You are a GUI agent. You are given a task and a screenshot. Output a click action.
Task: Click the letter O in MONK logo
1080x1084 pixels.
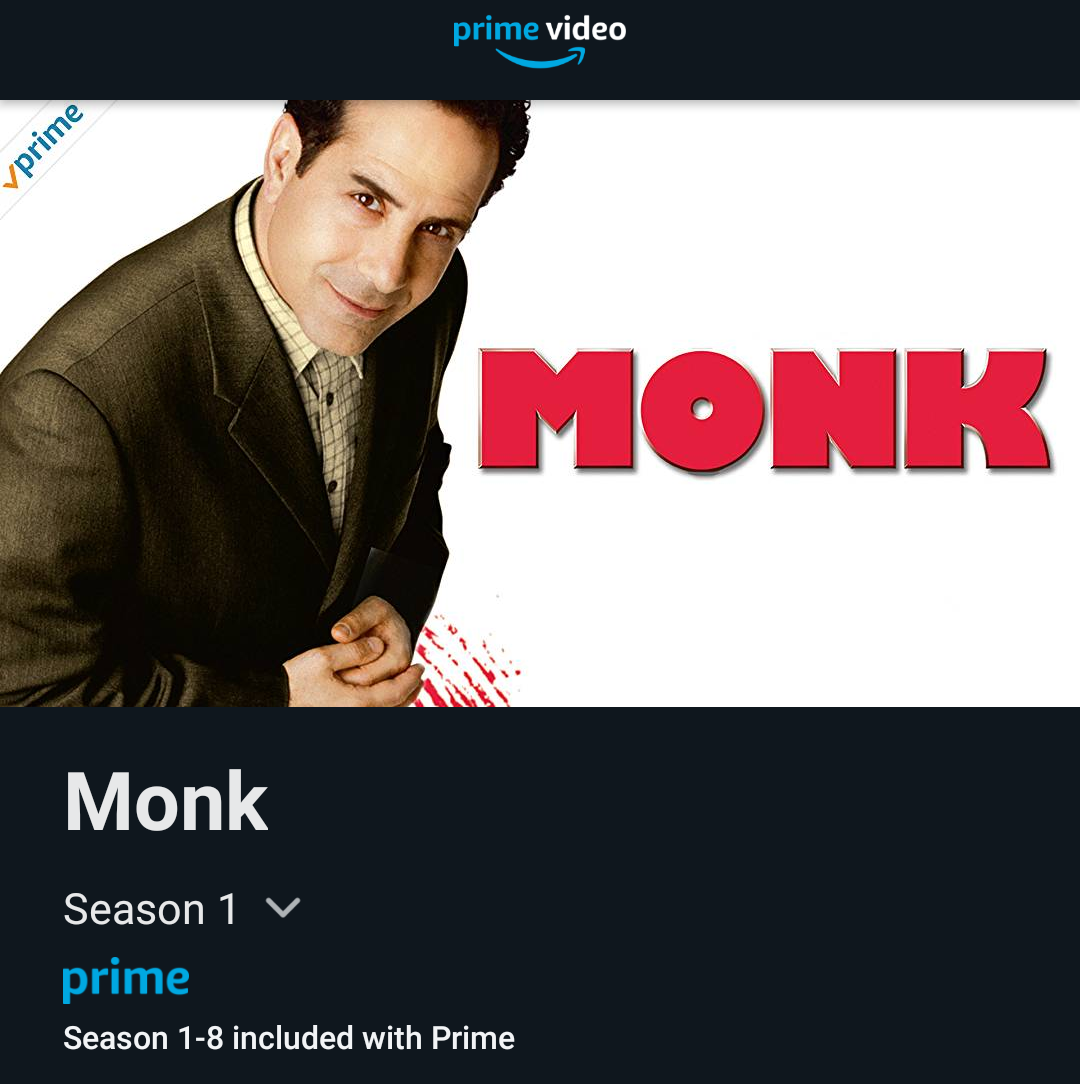tap(702, 411)
